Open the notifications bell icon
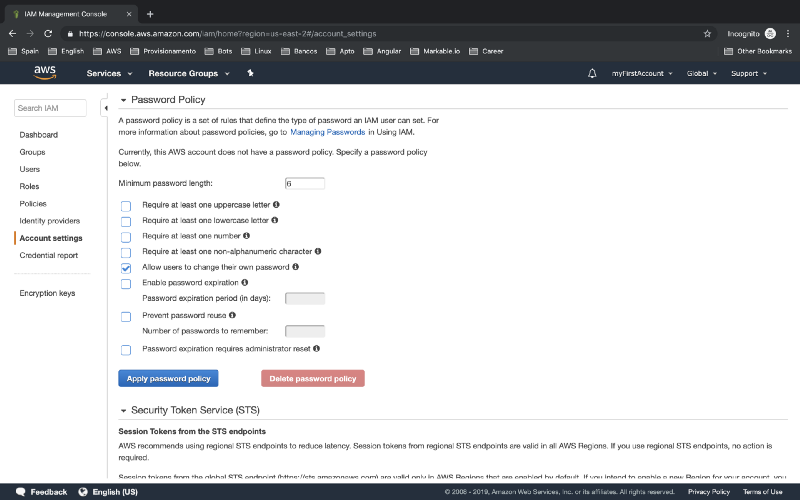The width and height of the screenshot is (800, 500). [x=592, y=73]
